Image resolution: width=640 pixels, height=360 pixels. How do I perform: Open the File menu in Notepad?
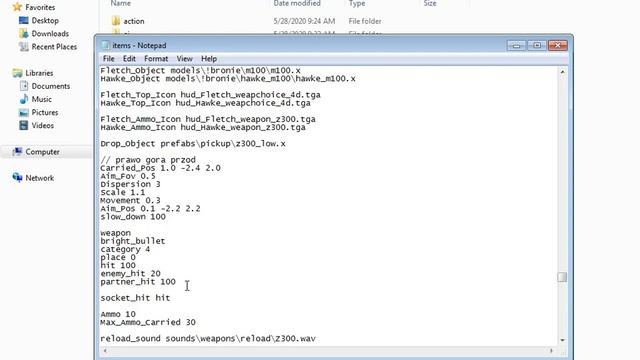(x=109, y=59)
